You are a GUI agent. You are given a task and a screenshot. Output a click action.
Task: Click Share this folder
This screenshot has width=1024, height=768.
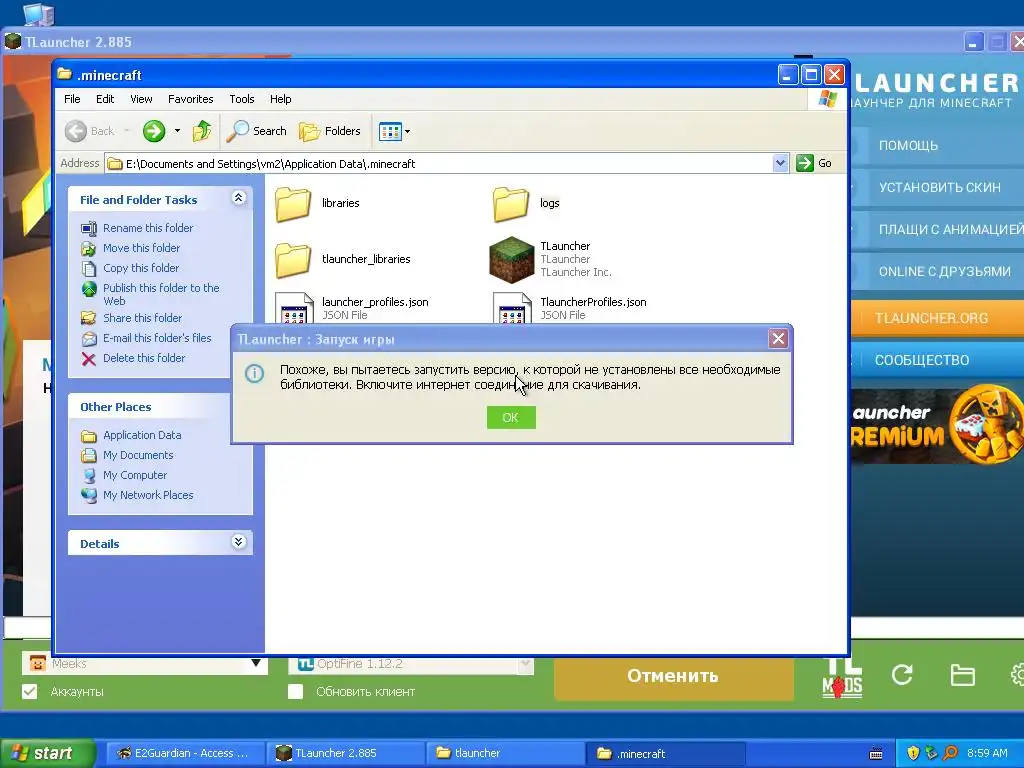142,318
